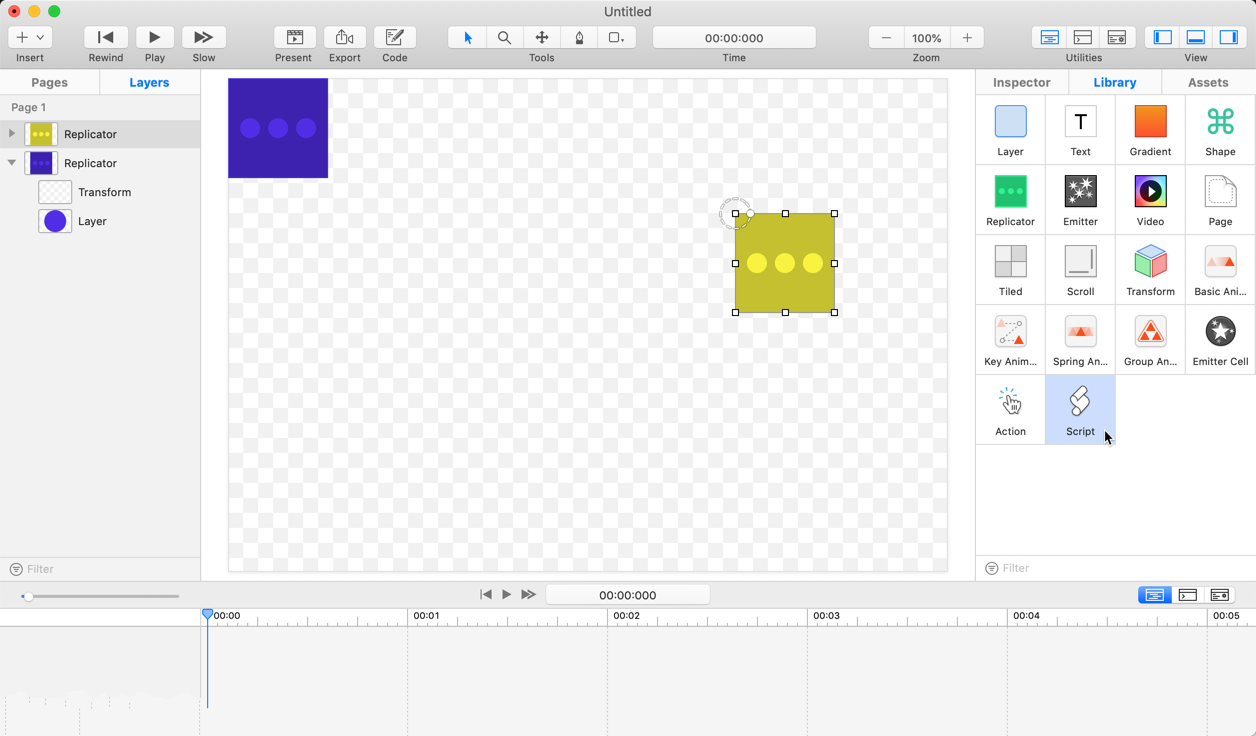Image resolution: width=1256 pixels, height=736 pixels.
Task: Select the arrow selection tool
Action: point(467,37)
